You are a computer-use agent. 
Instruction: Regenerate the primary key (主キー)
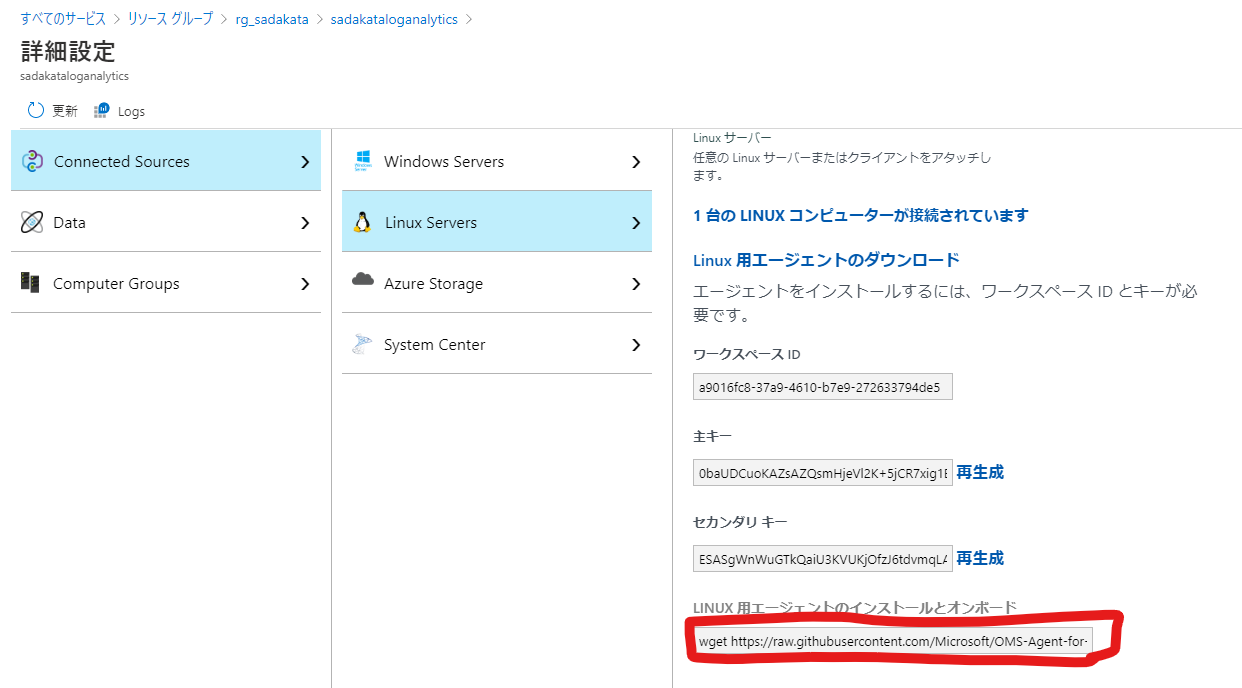coord(980,472)
